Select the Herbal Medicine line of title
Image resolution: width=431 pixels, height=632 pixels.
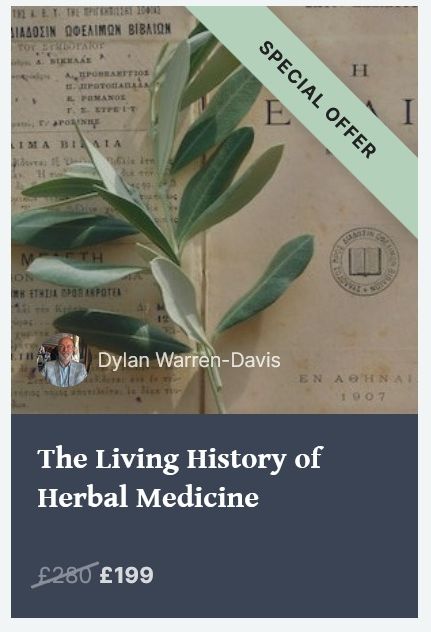[x=148, y=497]
